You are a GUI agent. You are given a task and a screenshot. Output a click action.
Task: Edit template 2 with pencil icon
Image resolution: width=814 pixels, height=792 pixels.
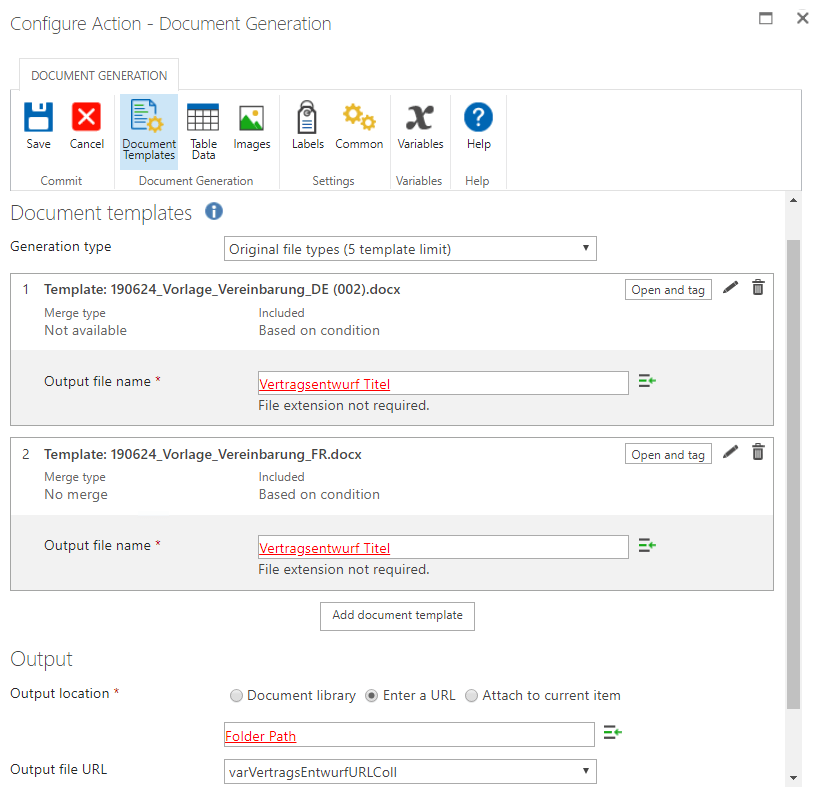click(x=730, y=452)
